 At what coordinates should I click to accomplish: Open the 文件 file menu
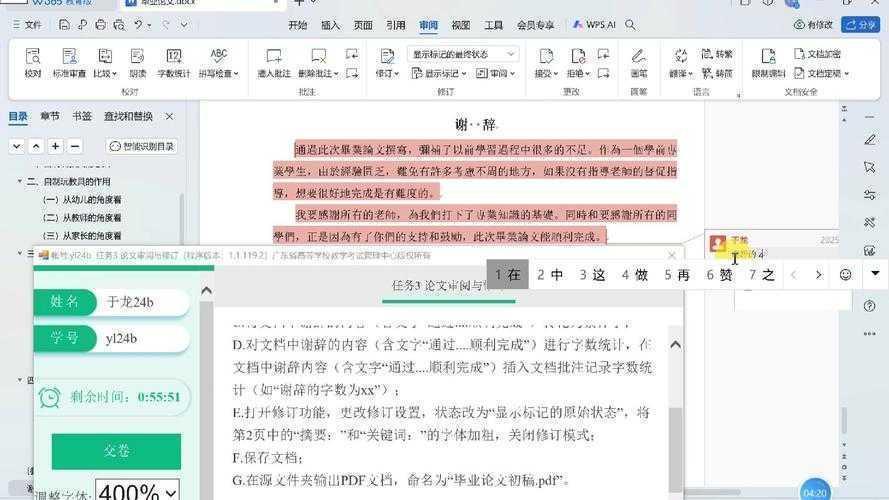coord(27,25)
